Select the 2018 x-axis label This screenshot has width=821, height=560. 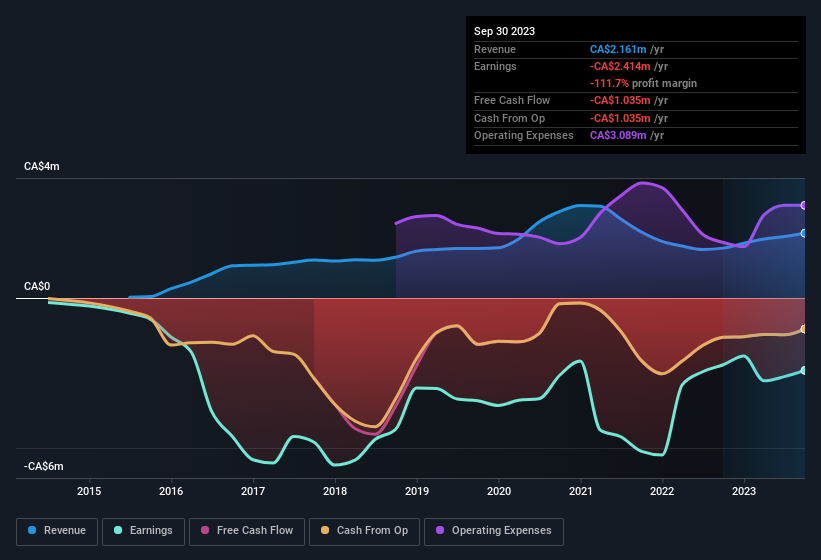pyautogui.click(x=335, y=491)
